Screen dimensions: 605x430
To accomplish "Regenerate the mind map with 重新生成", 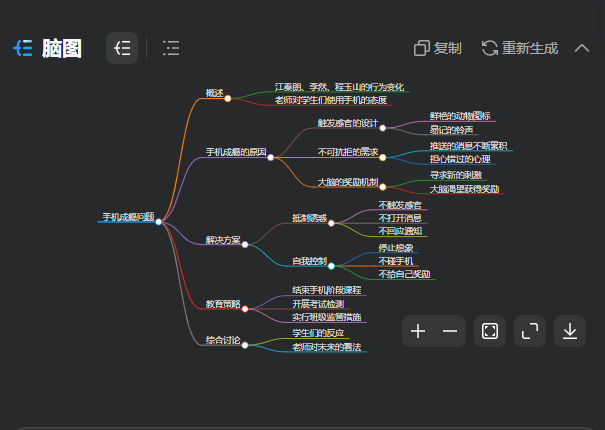I will (520, 48).
